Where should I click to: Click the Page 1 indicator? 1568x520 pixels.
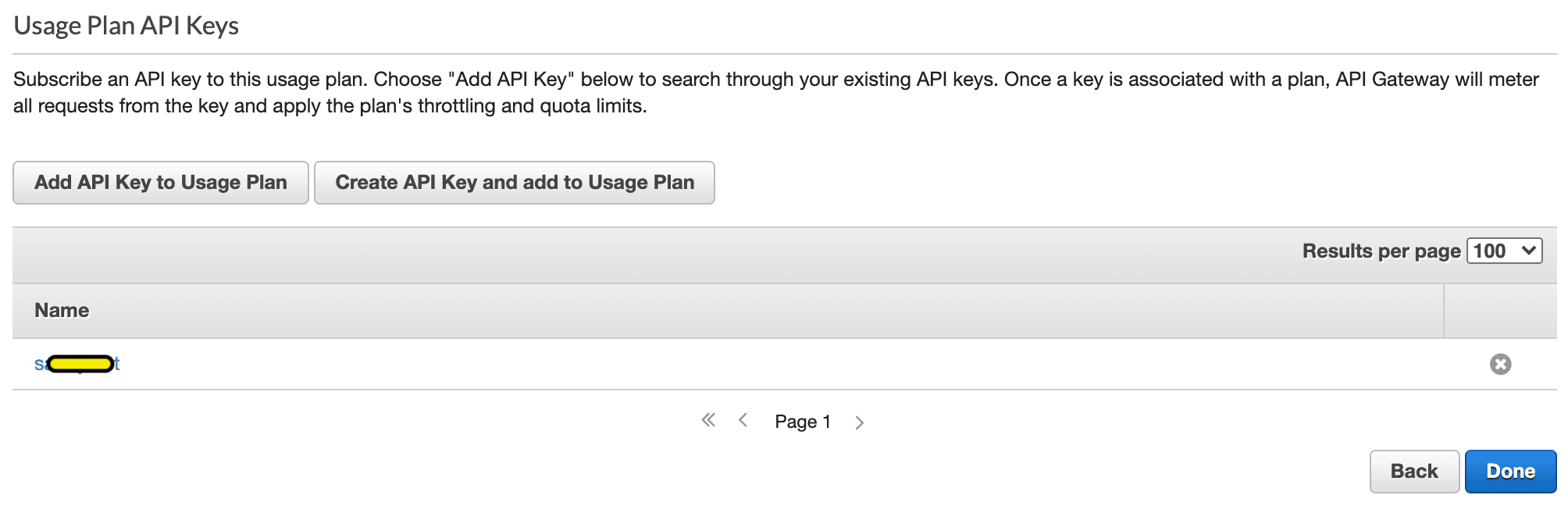(803, 422)
